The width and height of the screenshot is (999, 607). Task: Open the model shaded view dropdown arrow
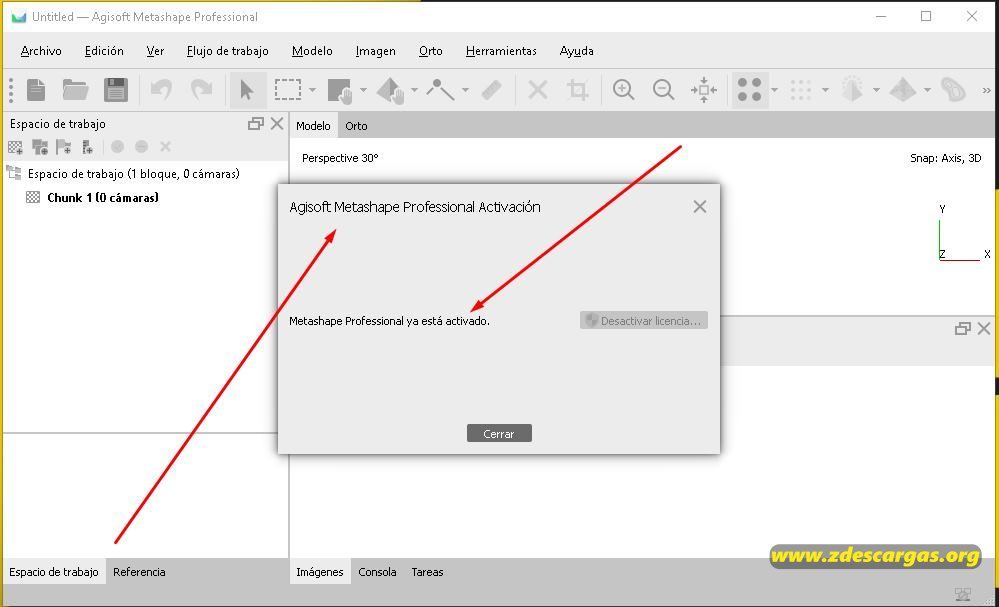click(876, 90)
